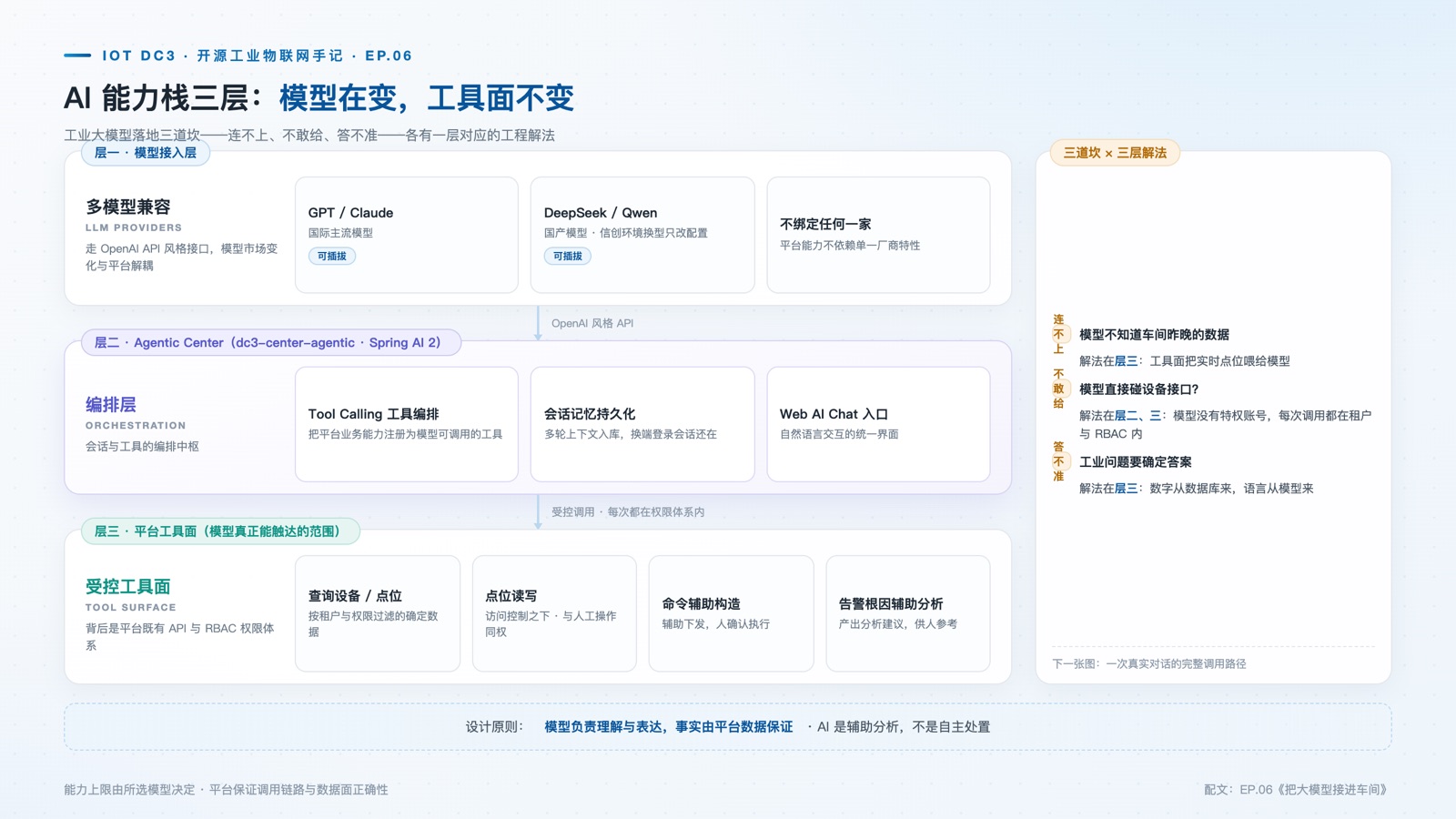
Task: Click the "Tool Calling 工具编排" card title
Action: pyautogui.click(x=373, y=414)
